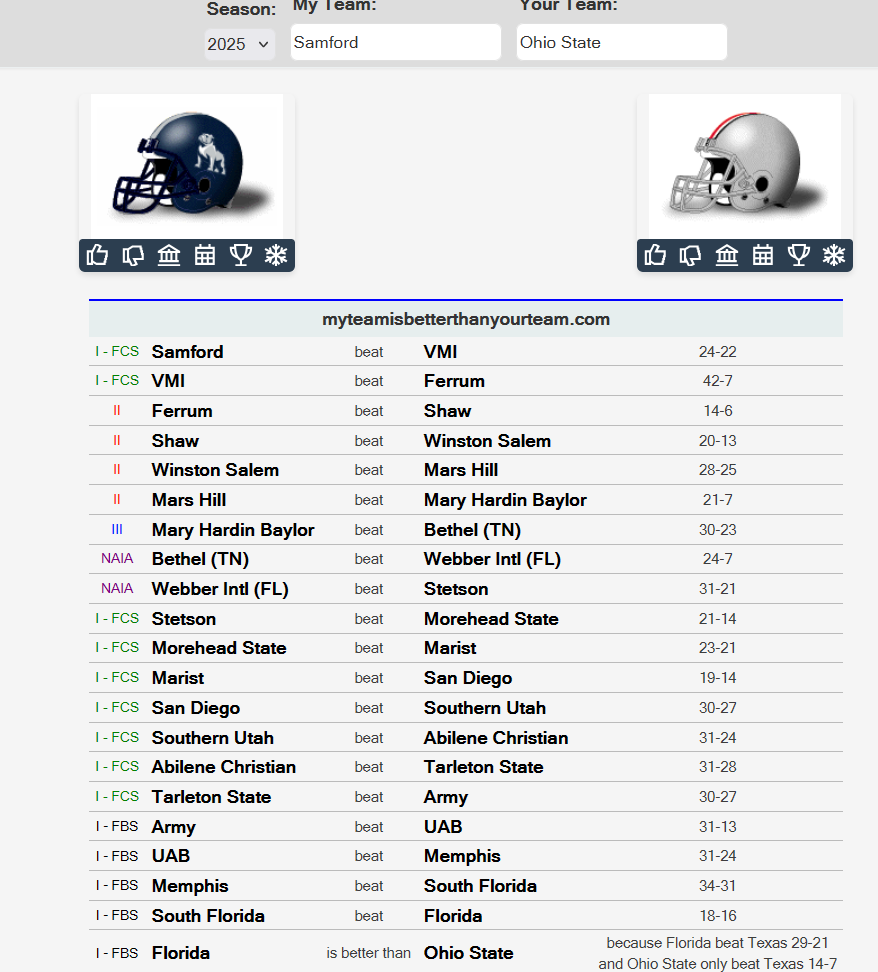This screenshot has width=878, height=972.
Task: Click the Samford navy helmet image
Action: click(187, 166)
